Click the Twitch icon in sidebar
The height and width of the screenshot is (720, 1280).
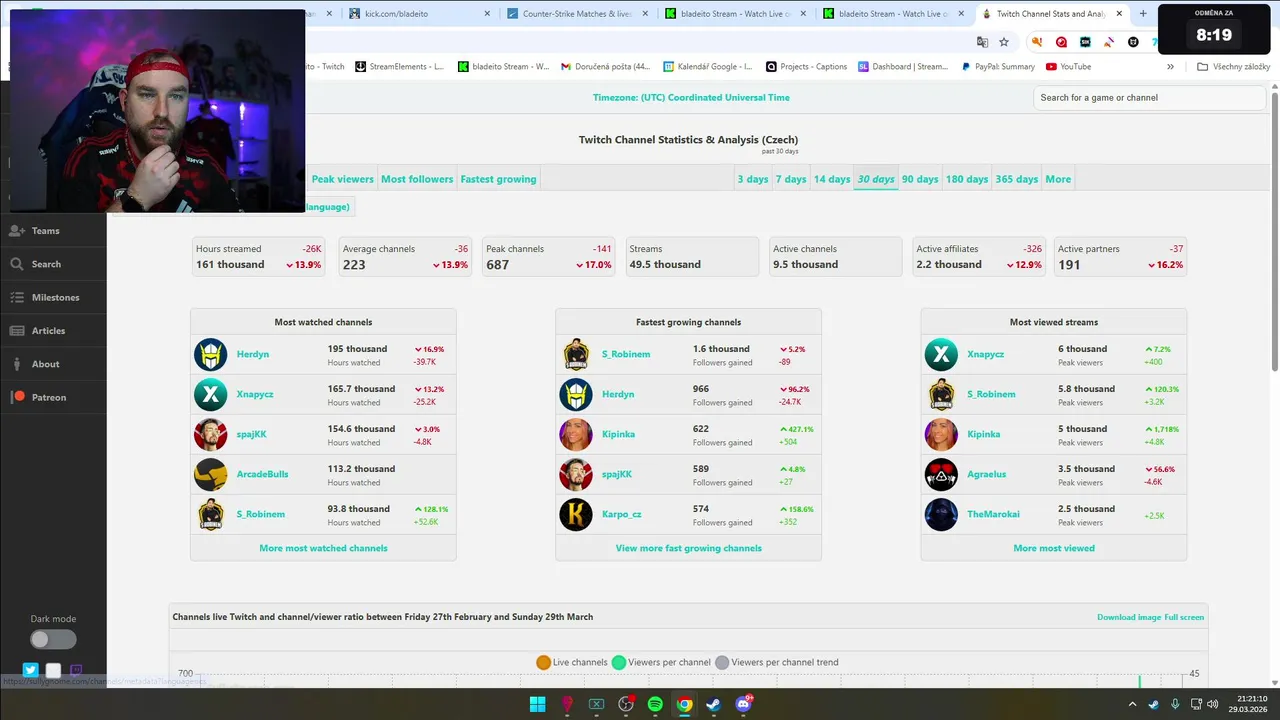(76, 670)
